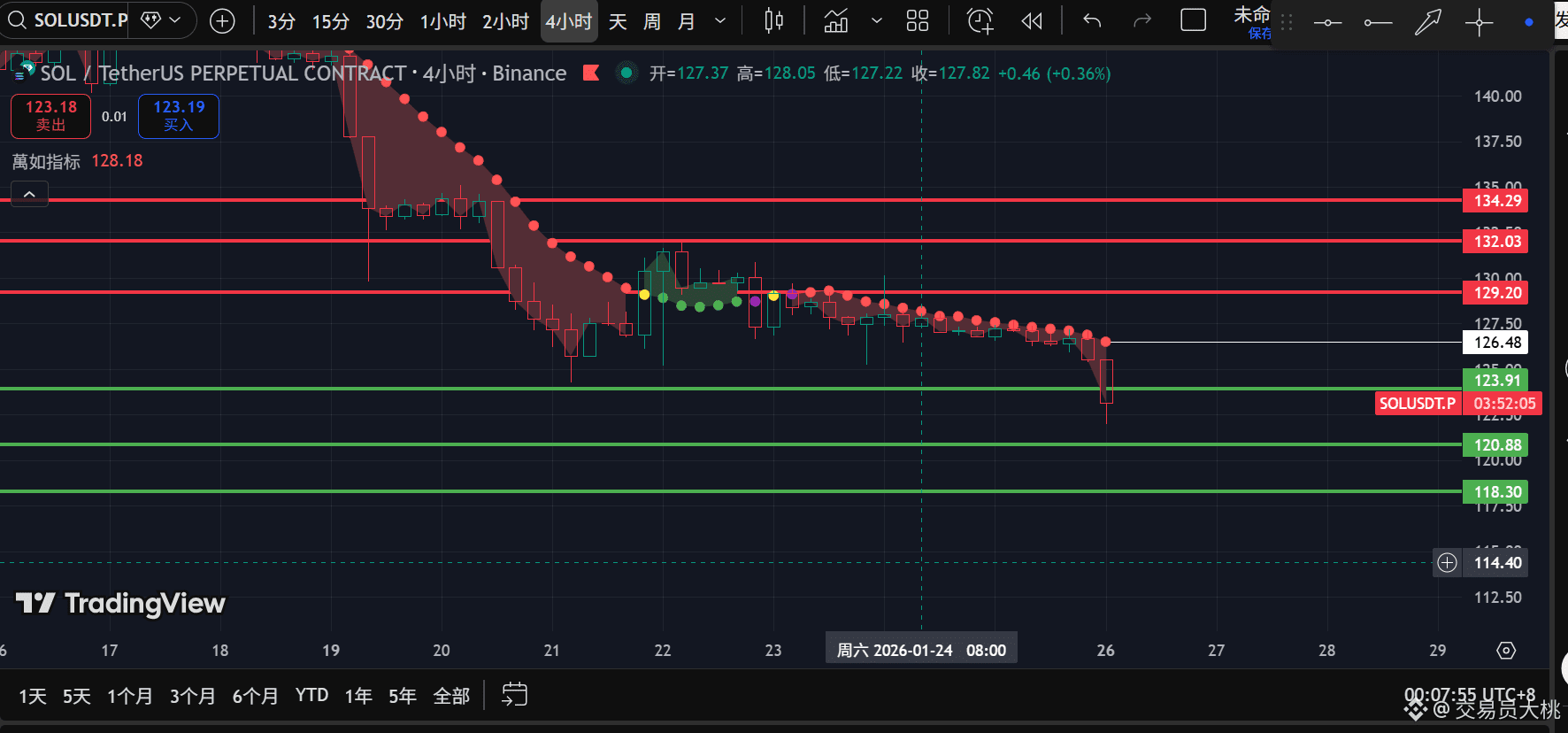Click the 129.20 red price label
This screenshot has width=1568, height=733.
pos(1497,293)
